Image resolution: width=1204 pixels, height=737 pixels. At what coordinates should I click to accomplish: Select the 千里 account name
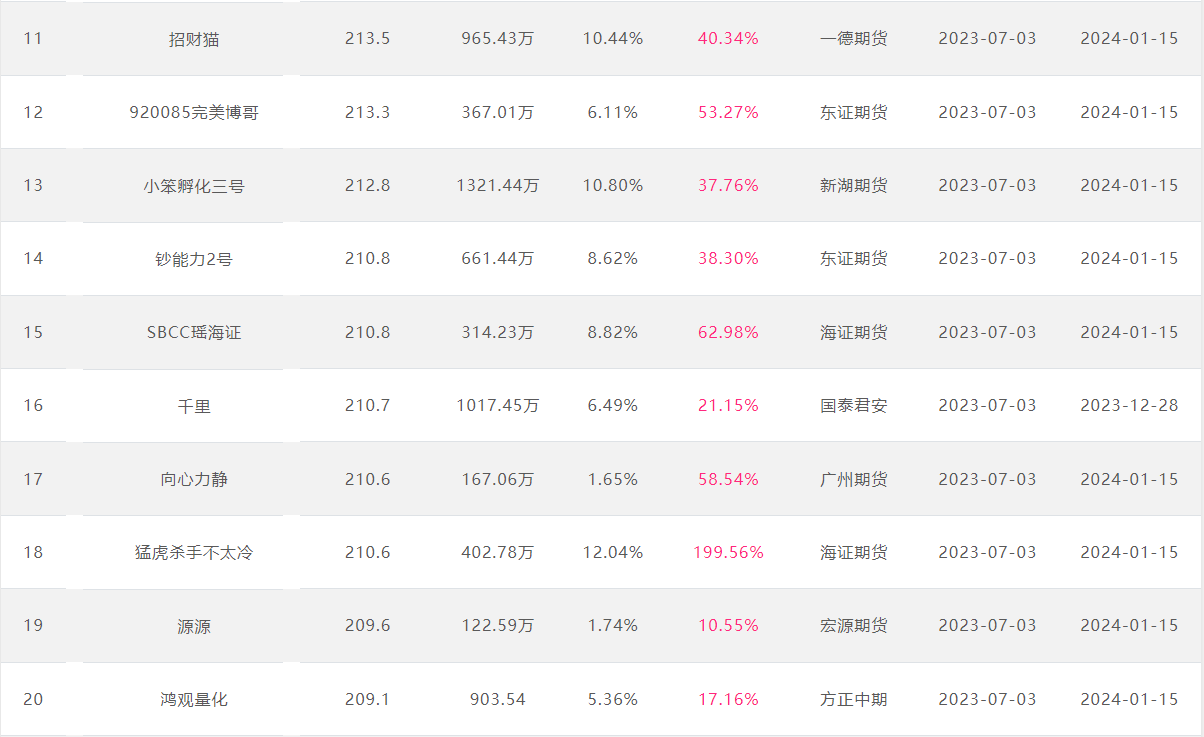pos(194,405)
